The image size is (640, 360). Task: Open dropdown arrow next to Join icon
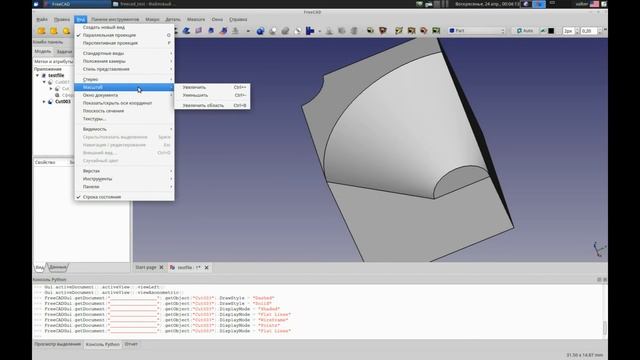319,31
